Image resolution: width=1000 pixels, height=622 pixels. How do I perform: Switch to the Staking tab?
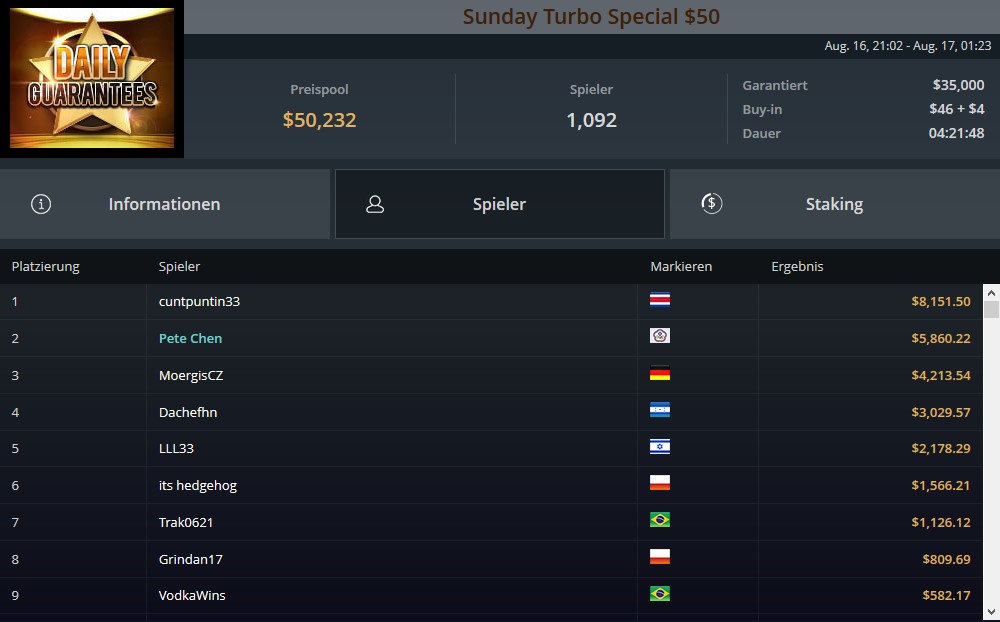point(835,204)
